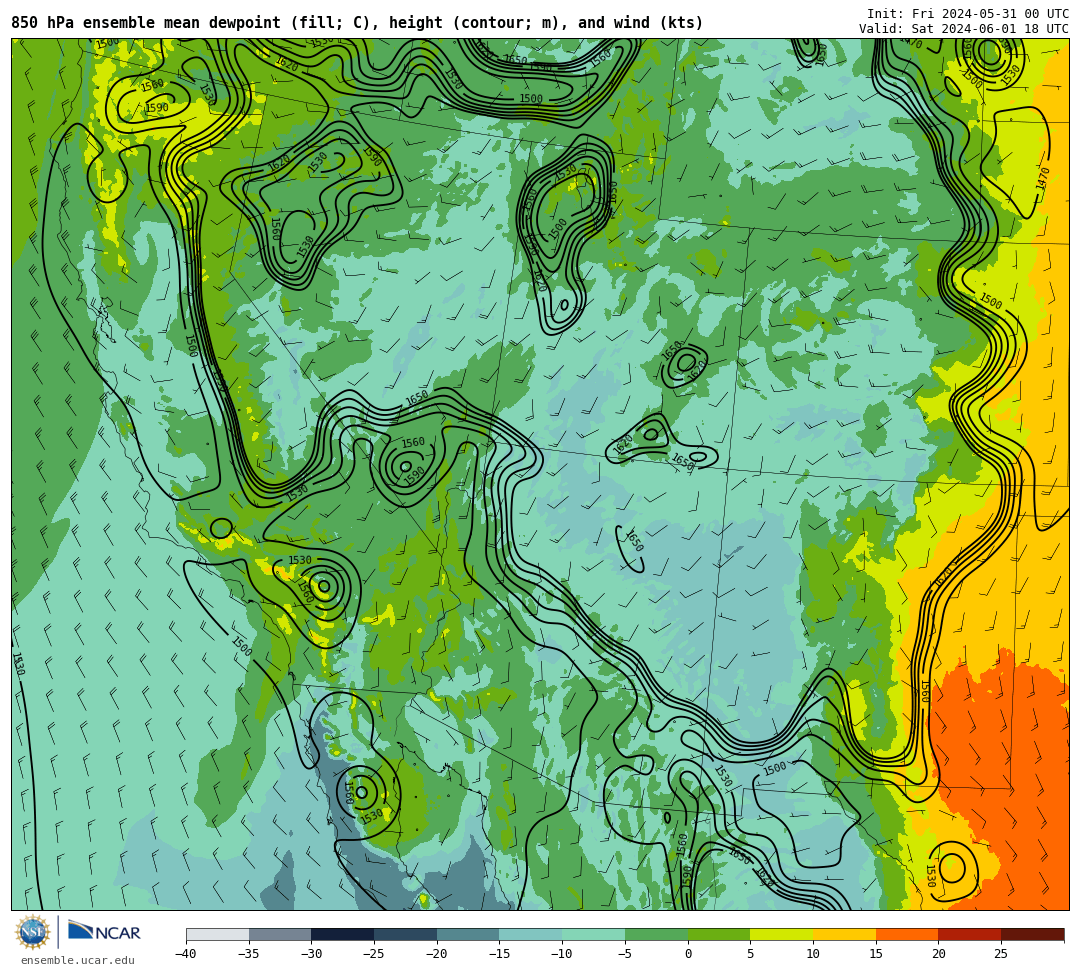The image size is (1080, 973).
Task: Click the positive 10 colorbar tick label
Action: (x=813, y=954)
